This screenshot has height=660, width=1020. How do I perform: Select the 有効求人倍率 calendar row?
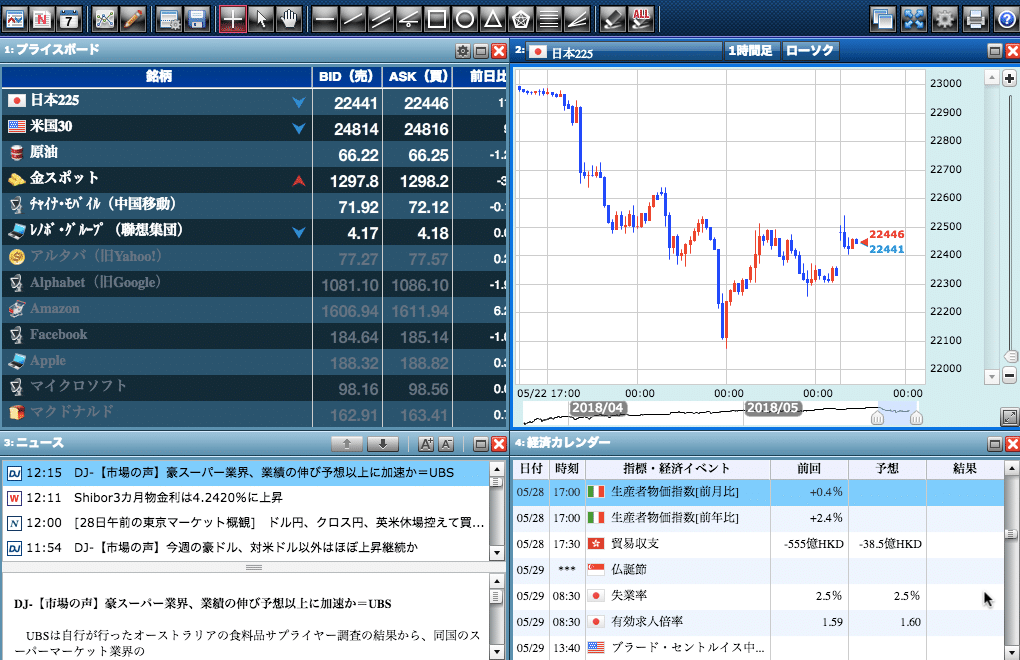(758, 622)
